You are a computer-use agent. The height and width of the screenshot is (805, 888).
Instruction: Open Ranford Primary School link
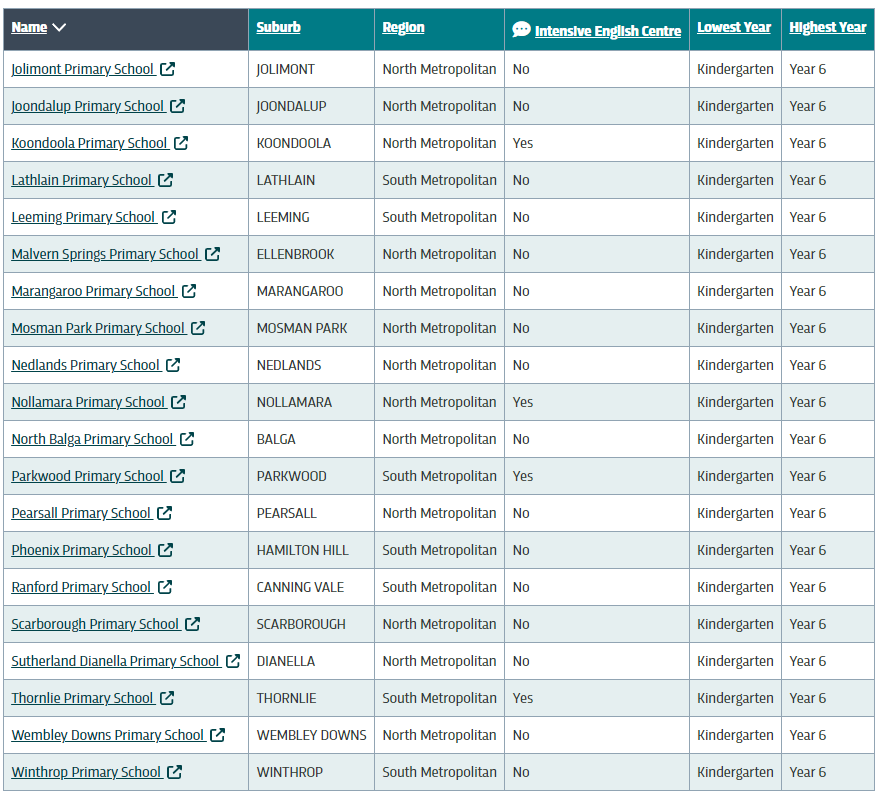pos(82,587)
